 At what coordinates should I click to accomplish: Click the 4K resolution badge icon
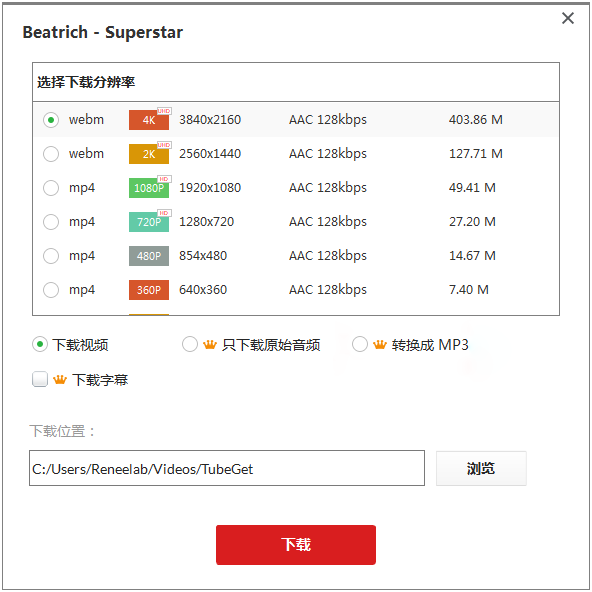(x=149, y=119)
